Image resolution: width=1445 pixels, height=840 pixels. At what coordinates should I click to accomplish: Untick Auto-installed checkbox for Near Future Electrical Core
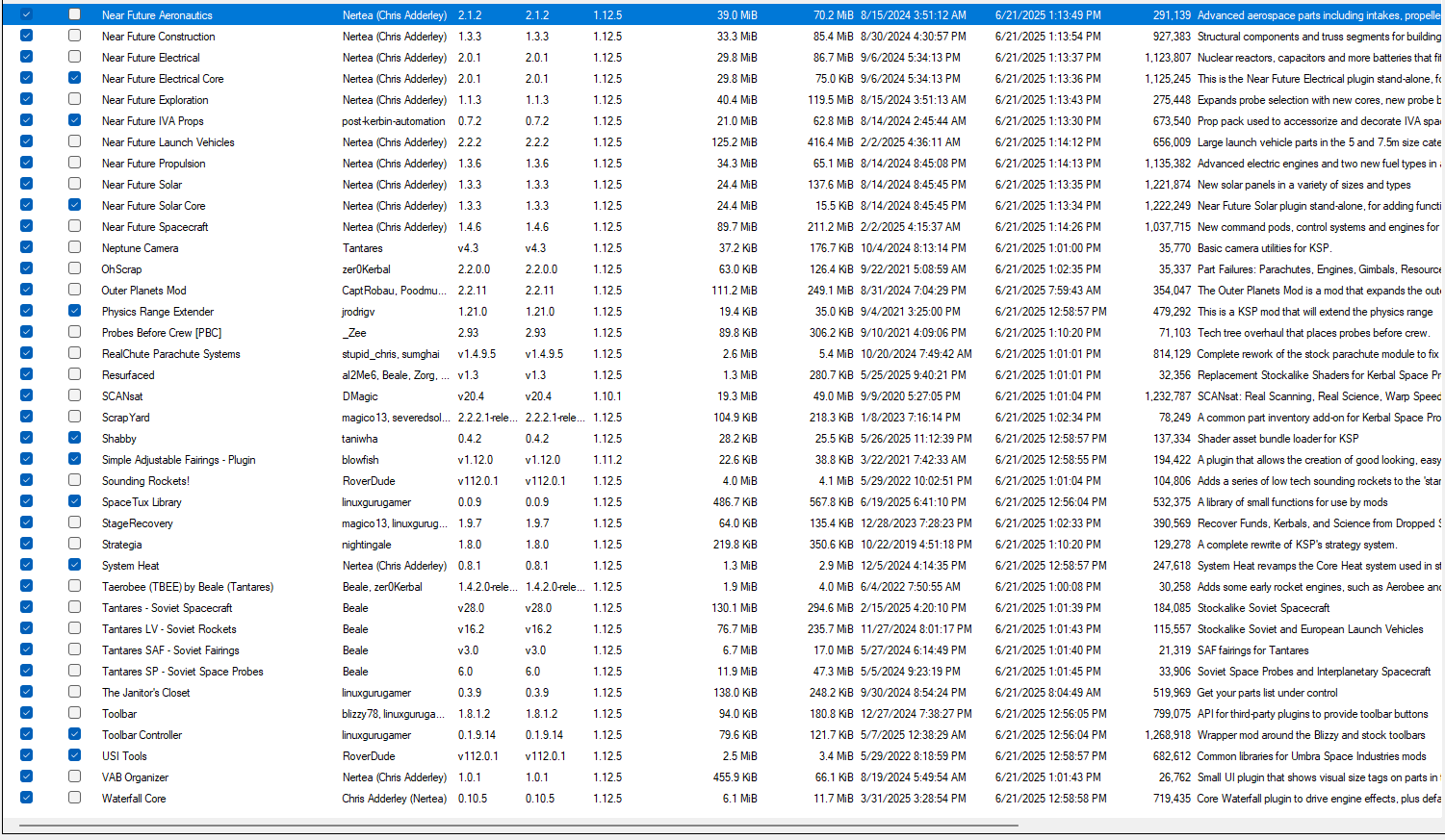[x=74, y=78]
